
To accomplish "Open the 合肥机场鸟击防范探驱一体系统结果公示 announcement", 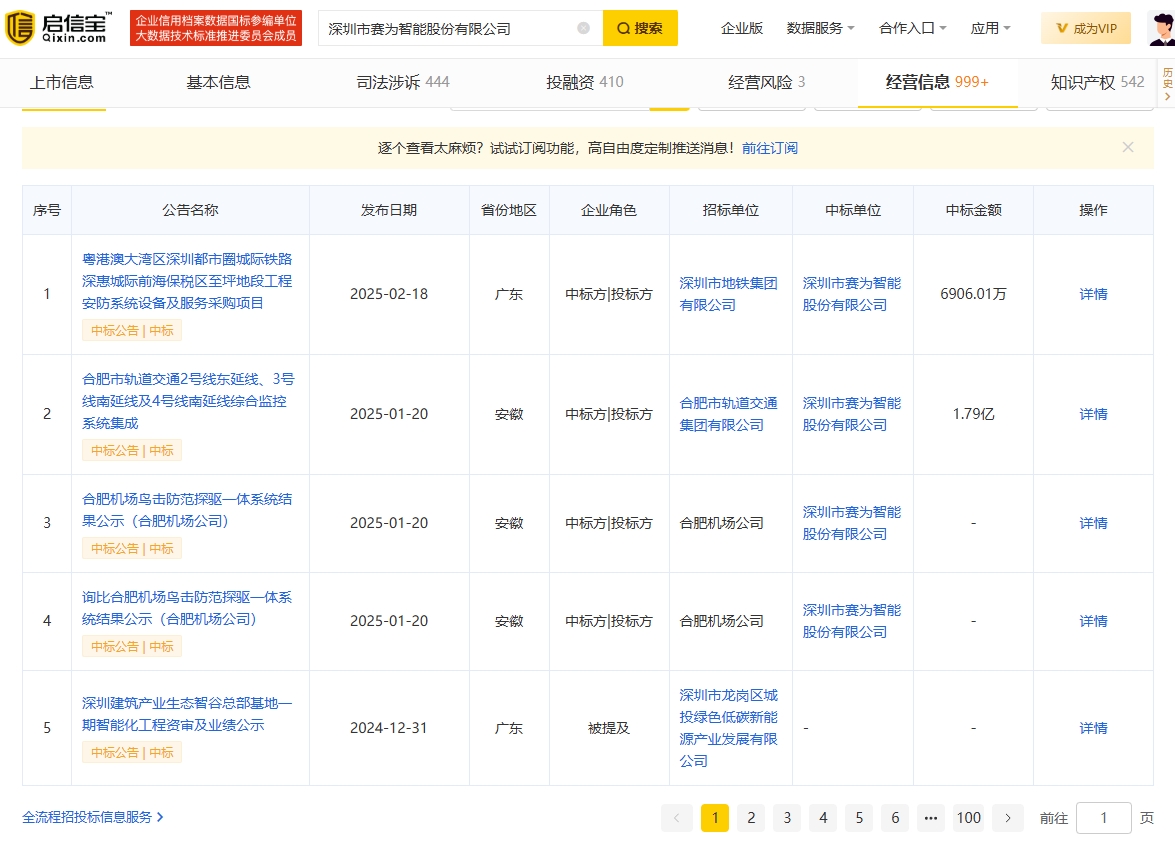I will pos(187,510).
